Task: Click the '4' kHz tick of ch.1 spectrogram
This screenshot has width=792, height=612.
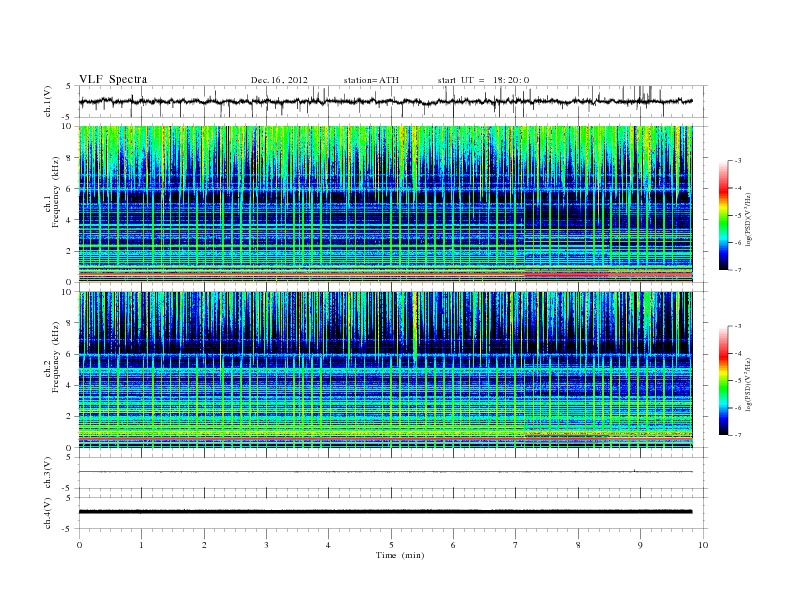Action: coord(70,220)
